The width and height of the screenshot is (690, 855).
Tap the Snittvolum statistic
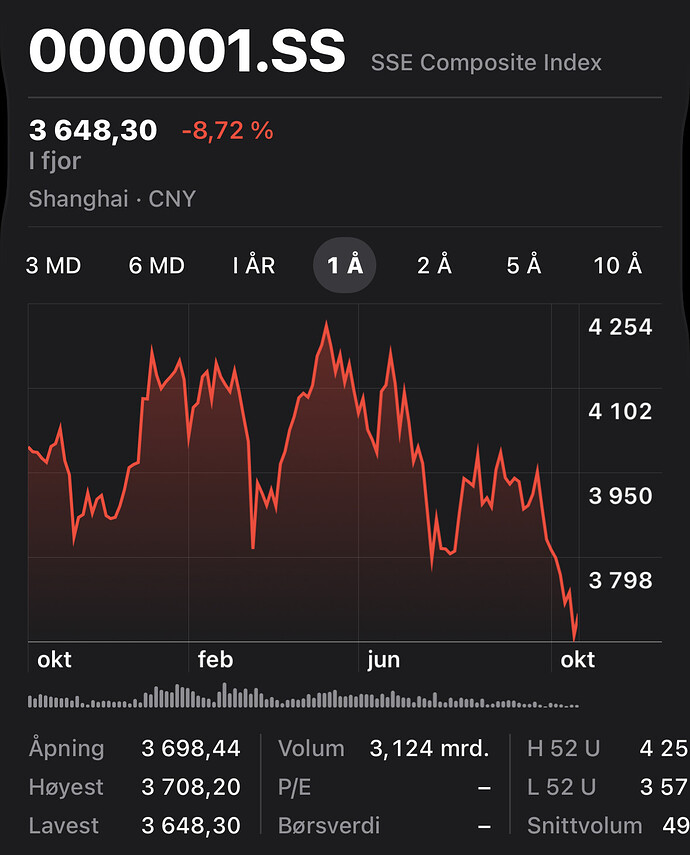coord(608,826)
